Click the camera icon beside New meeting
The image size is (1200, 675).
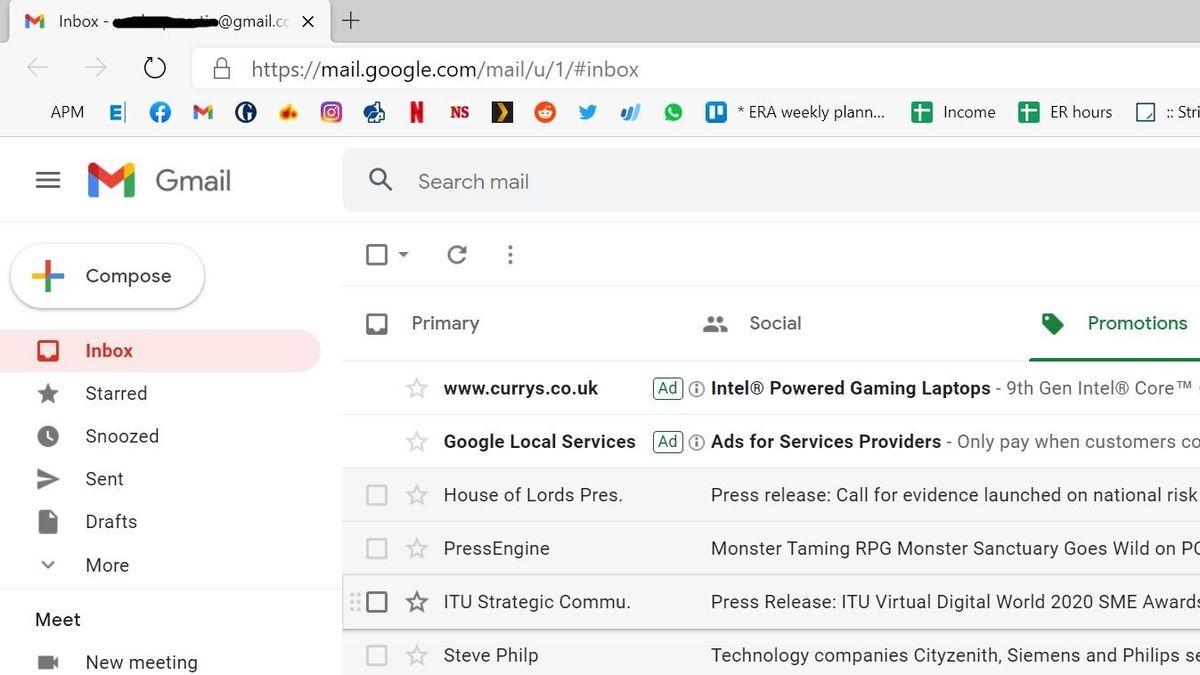pyautogui.click(x=47, y=661)
